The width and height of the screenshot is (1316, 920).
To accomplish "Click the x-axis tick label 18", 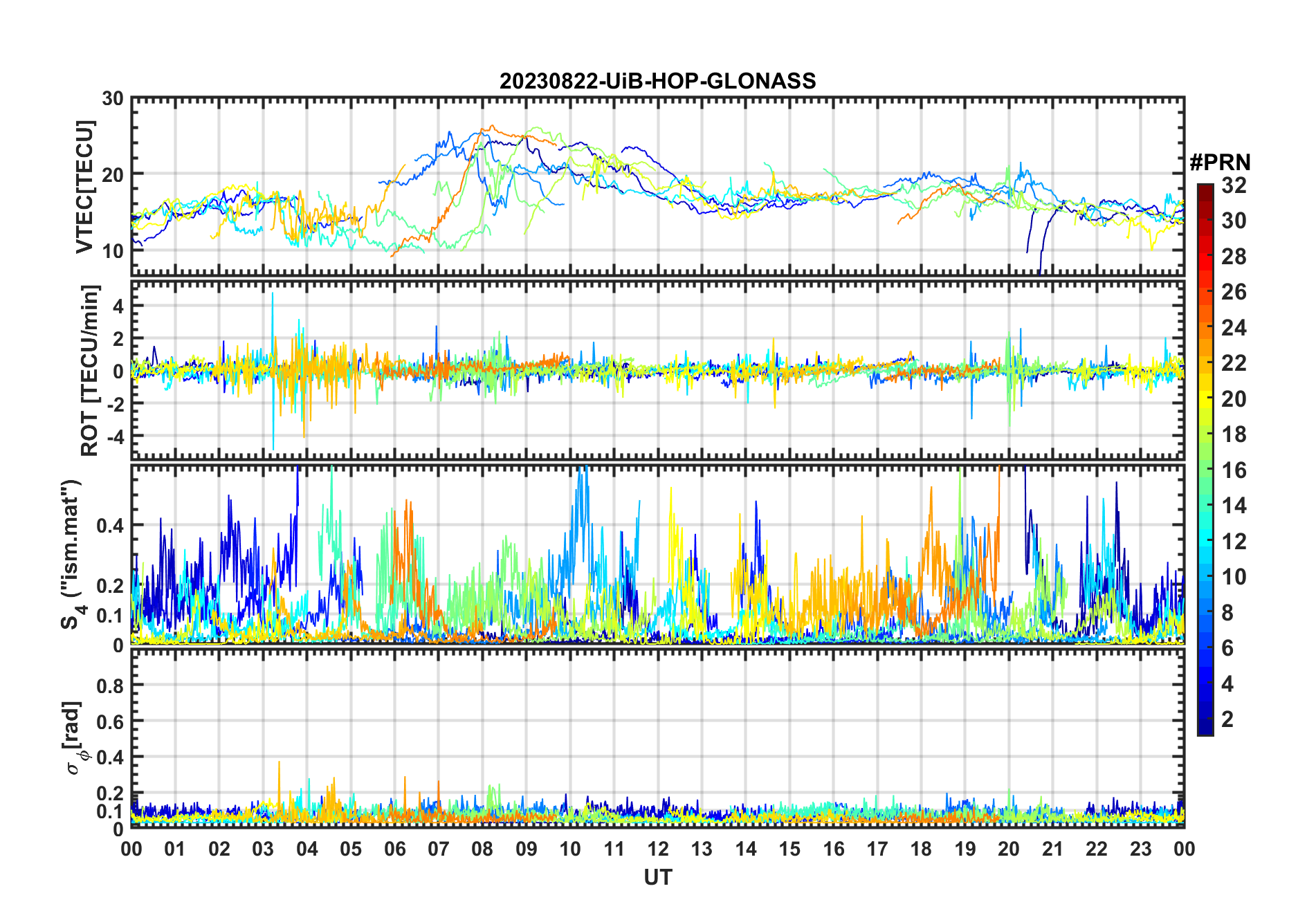I will click(x=921, y=849).
